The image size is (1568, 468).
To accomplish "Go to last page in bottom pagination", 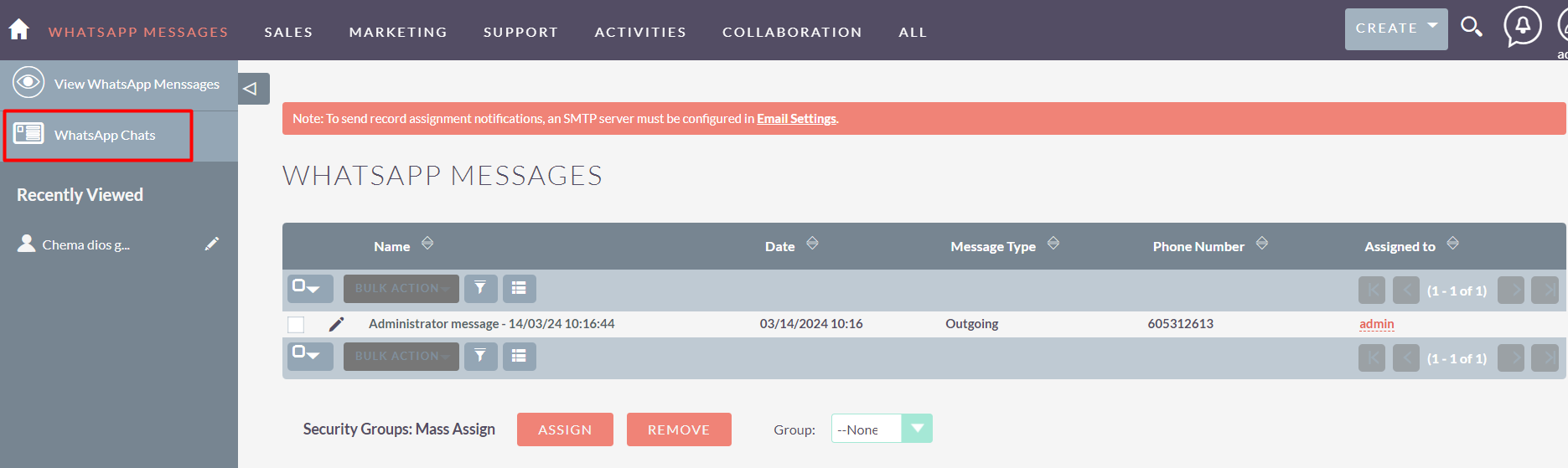I will (1545, 358).
